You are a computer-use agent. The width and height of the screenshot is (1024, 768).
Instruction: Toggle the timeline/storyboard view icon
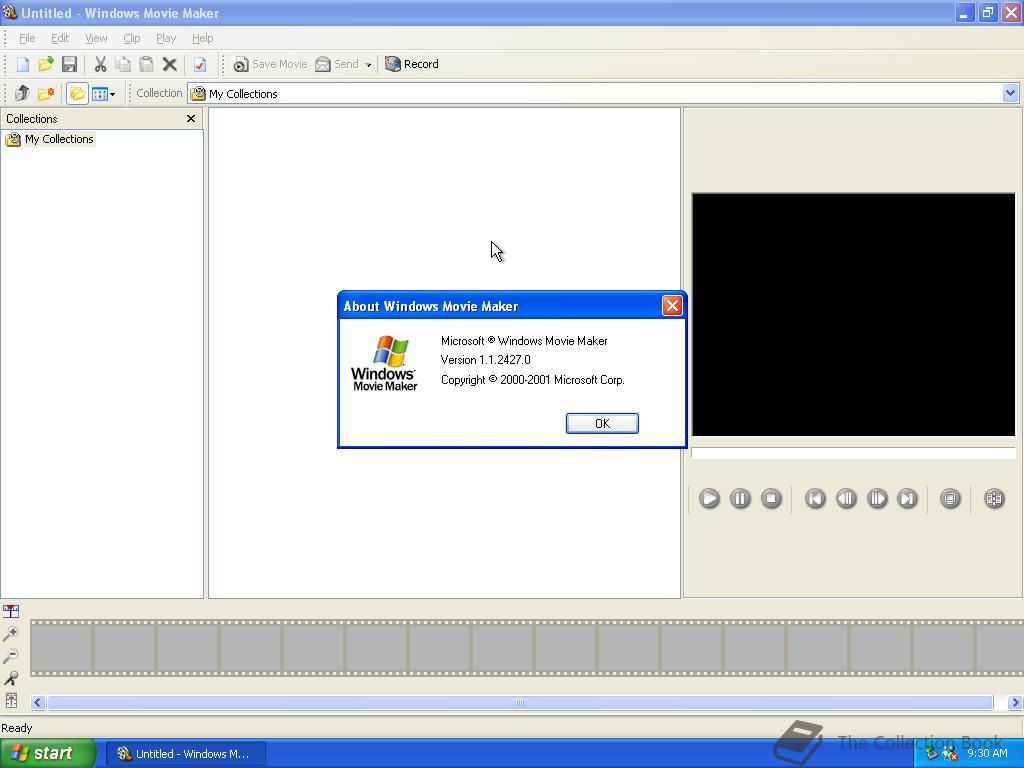(11, 611)
